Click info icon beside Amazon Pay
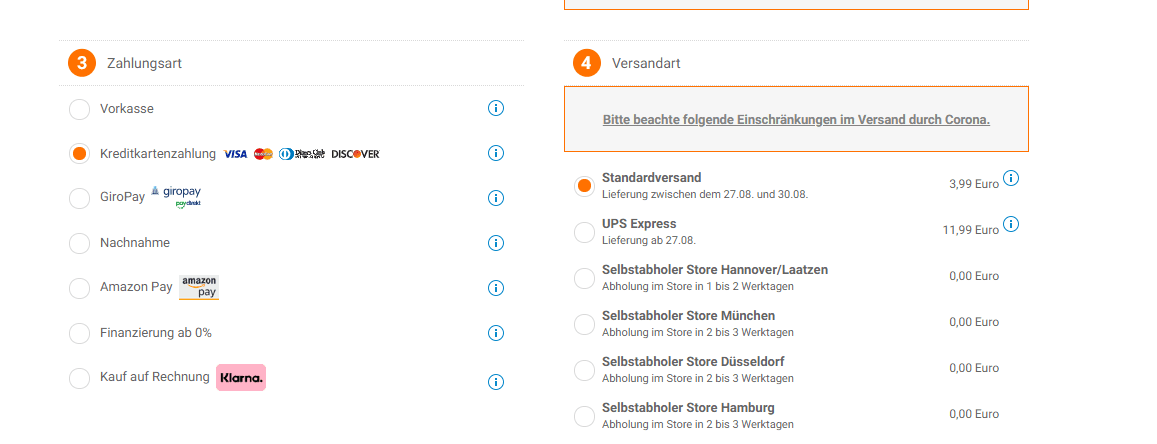This screenshot has height=444, width=1157. coord(496,288)
